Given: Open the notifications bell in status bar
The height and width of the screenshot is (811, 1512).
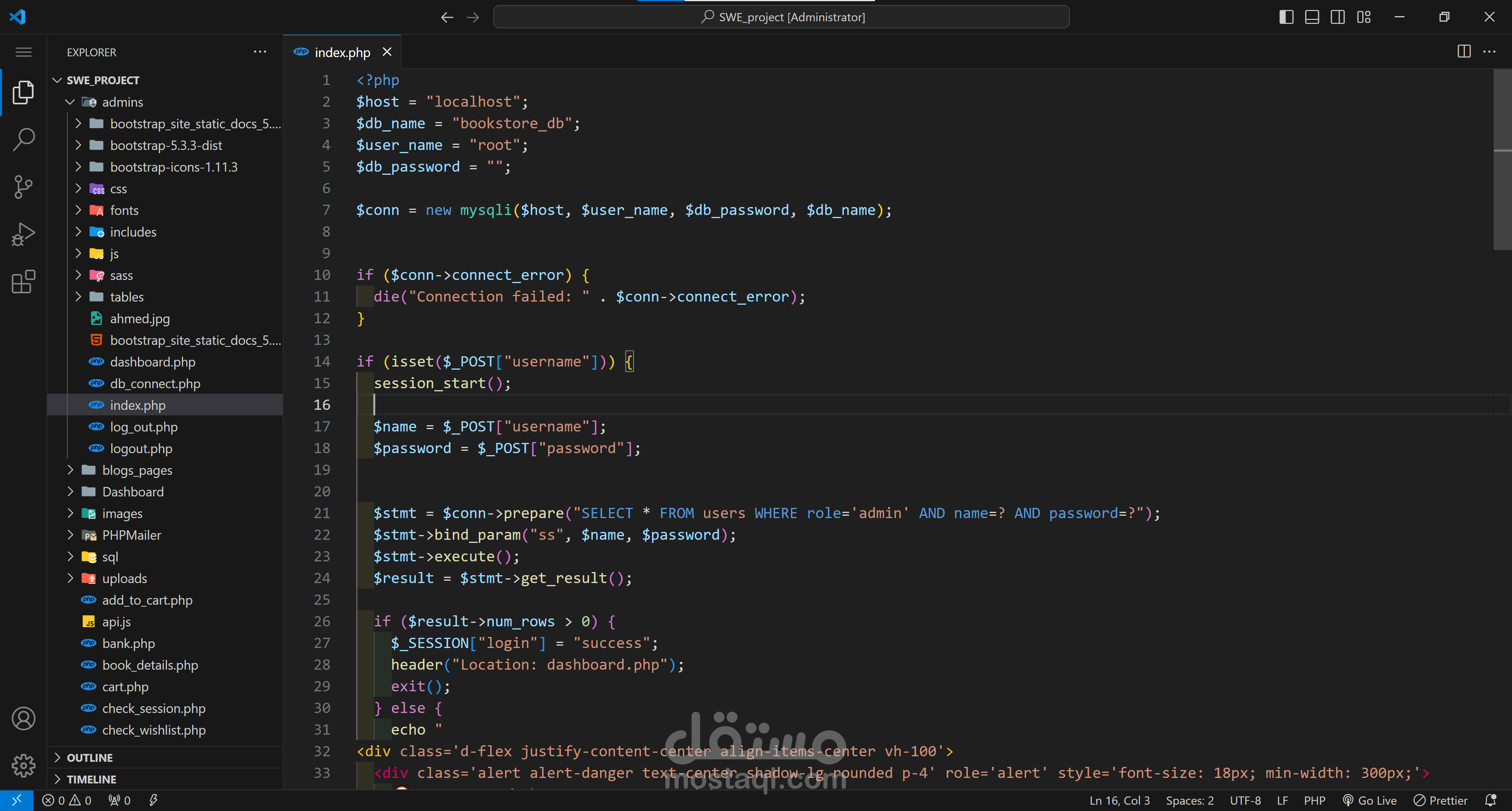Looking at the screenshot, I should [x=1490, y=800].
